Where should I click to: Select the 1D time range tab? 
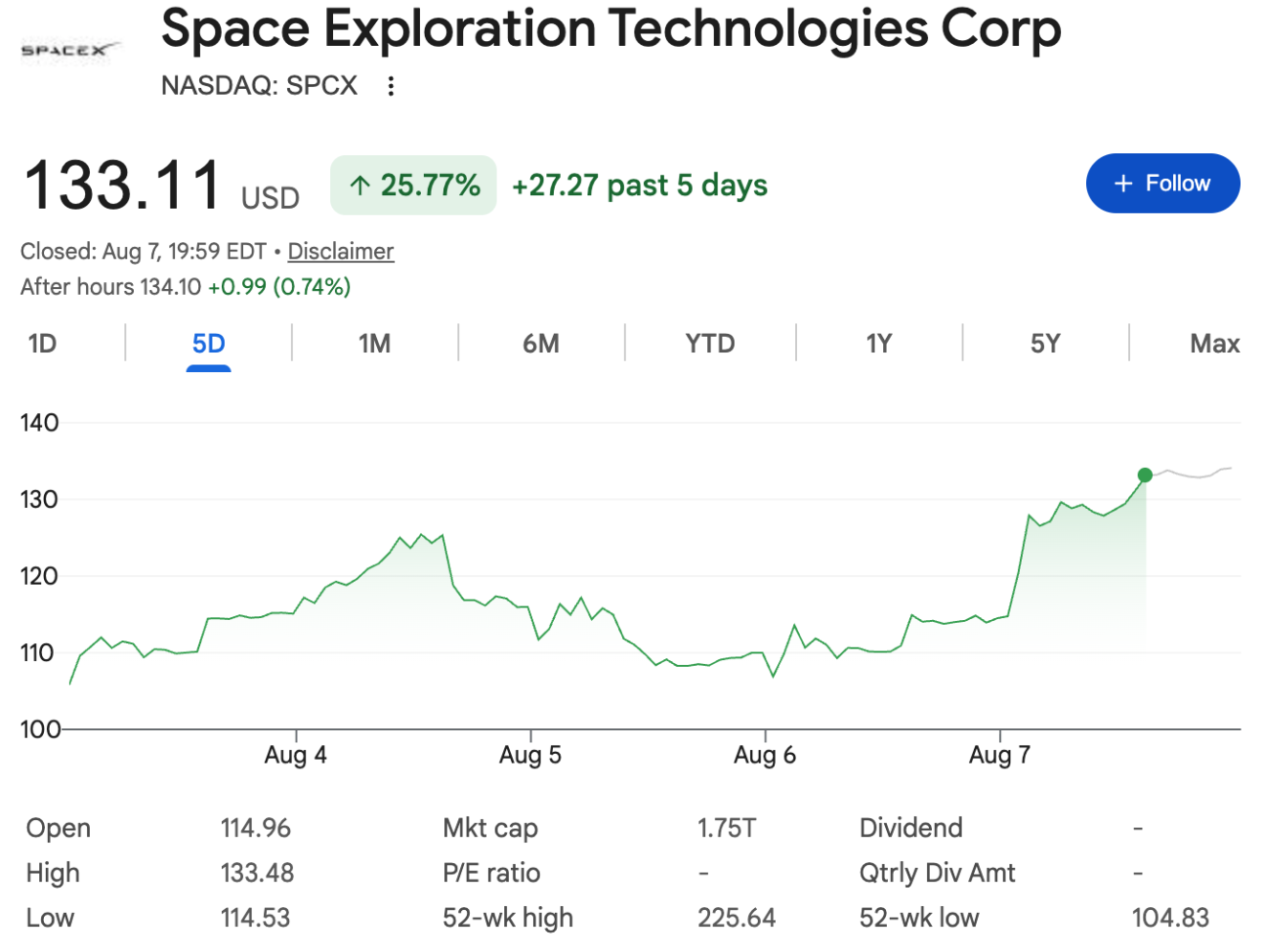click(42, 343)
